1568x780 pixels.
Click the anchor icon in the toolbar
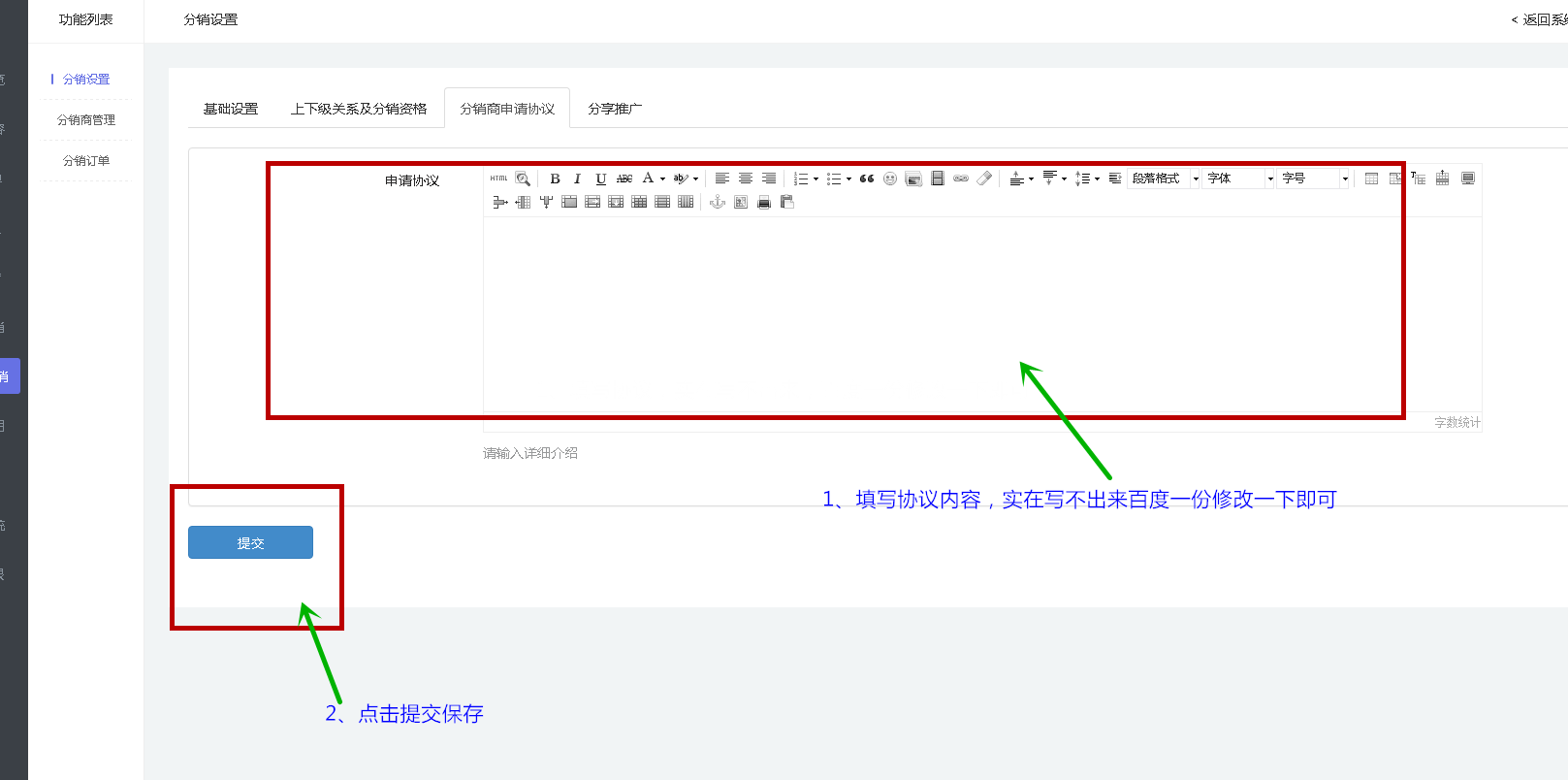[718, 202]
